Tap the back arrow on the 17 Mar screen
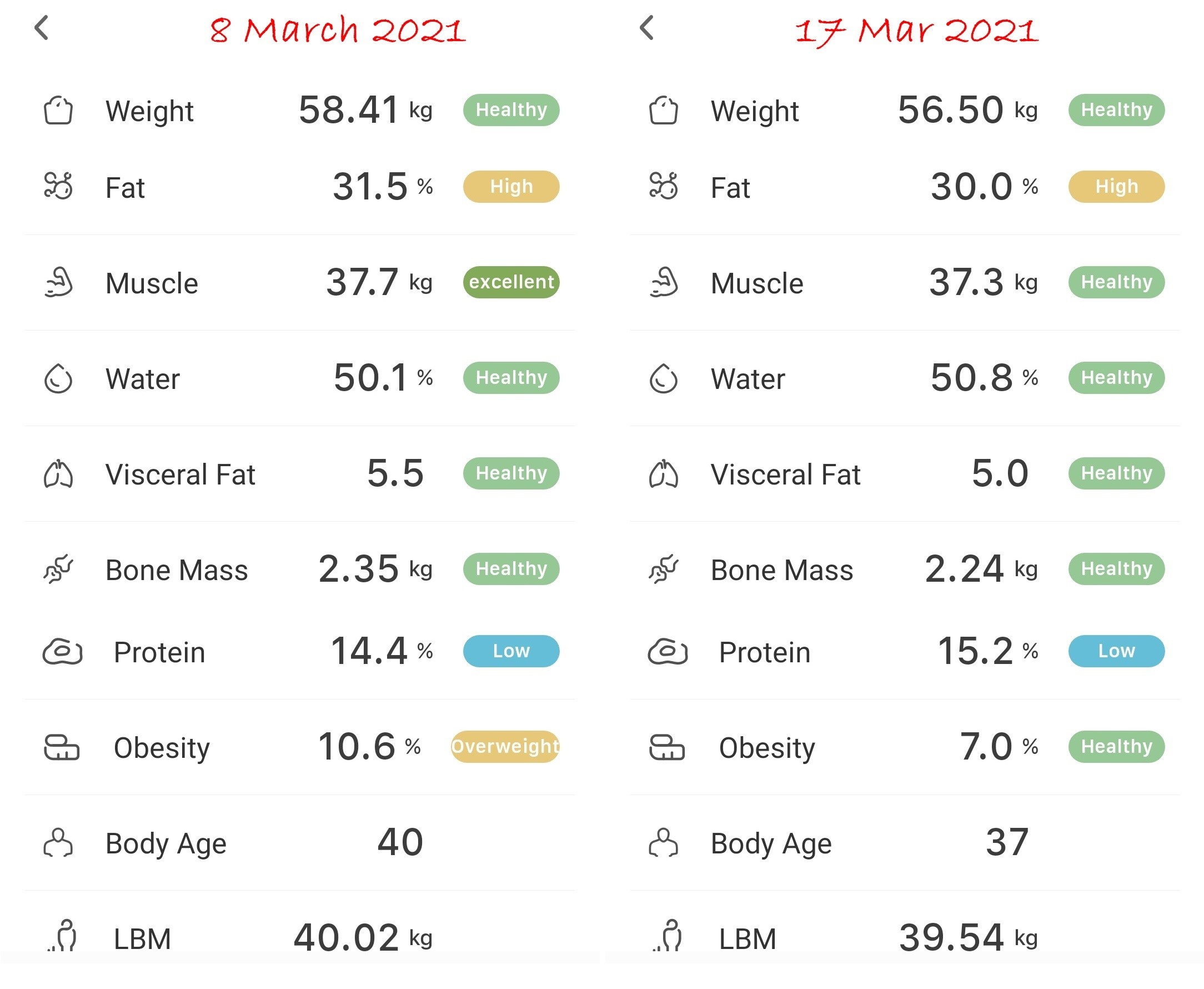 click(x=646, y=27)
